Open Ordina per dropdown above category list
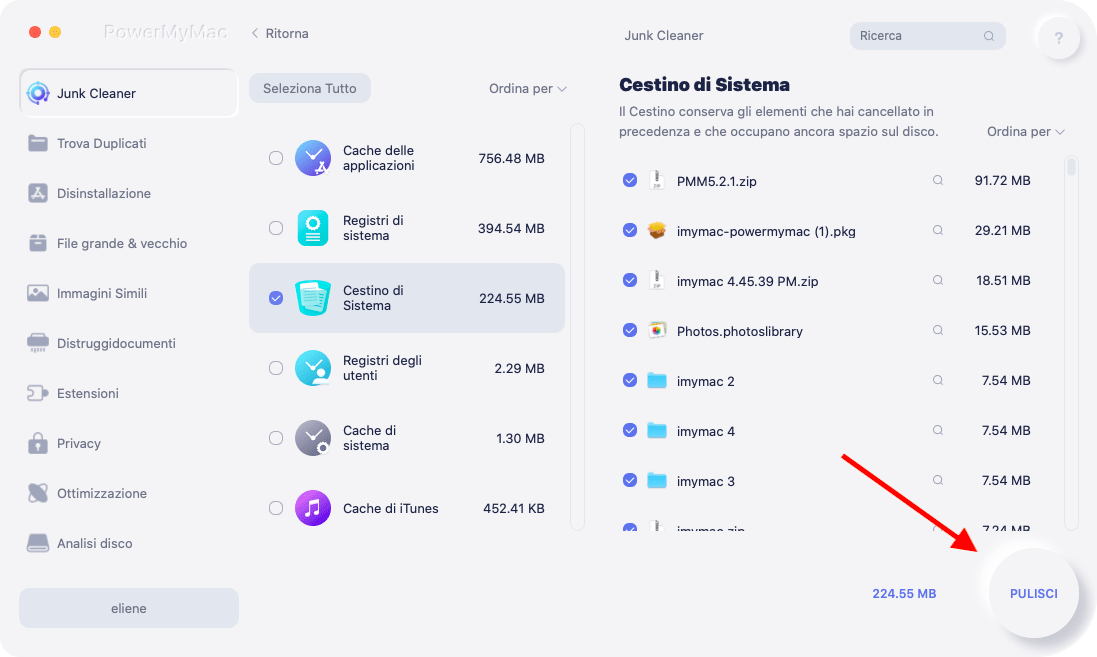This screenshot has height=657, width=1097. click(528, 89)
